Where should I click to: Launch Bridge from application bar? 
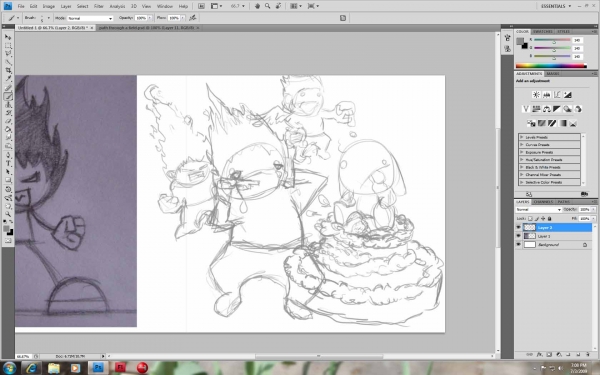tap(201, 6)
